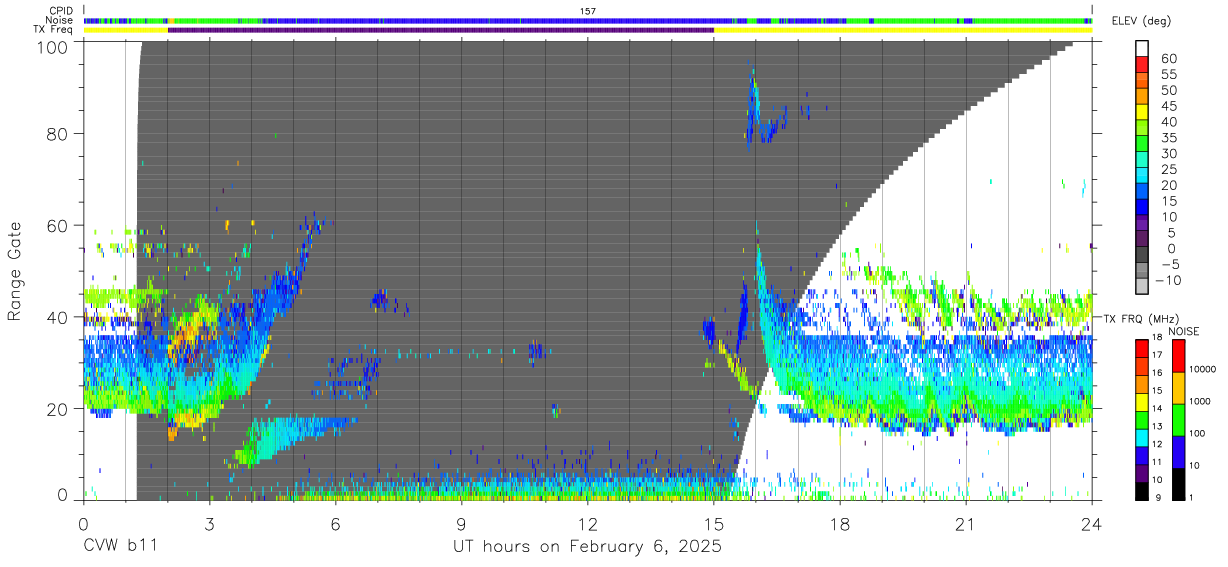
Task: Click the purple segment of the TX Freq strip
Action: (x=441, y=30)
